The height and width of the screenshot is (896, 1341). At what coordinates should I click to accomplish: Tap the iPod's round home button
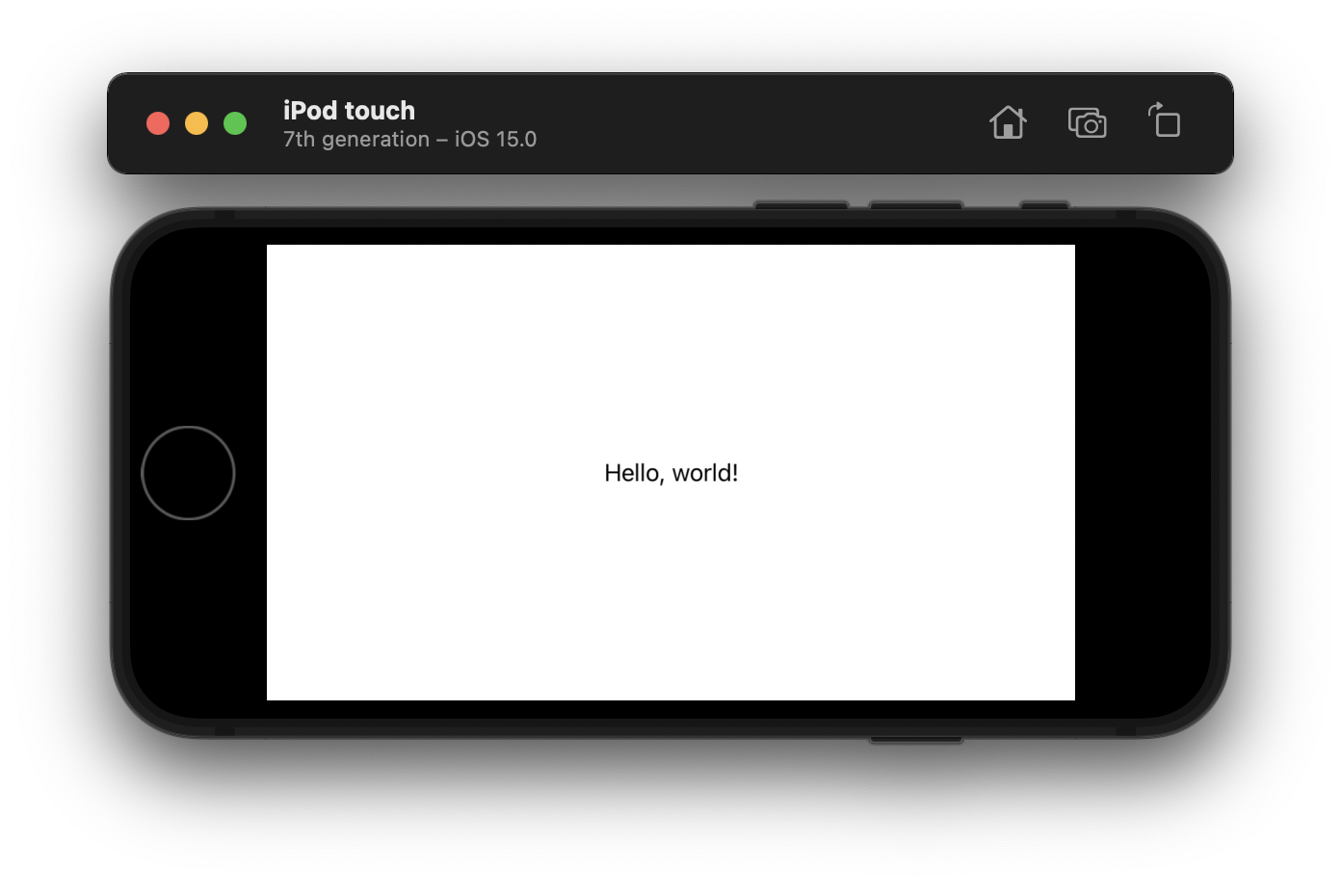[188, 473]
